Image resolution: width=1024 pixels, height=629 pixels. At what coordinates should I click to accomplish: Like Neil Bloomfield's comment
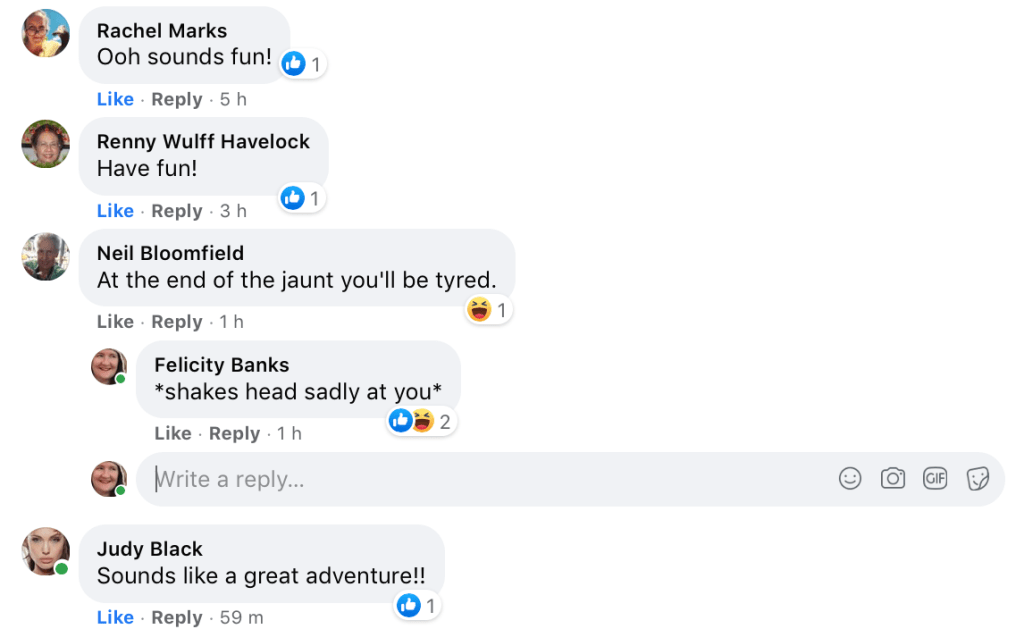tap(115, 322)
